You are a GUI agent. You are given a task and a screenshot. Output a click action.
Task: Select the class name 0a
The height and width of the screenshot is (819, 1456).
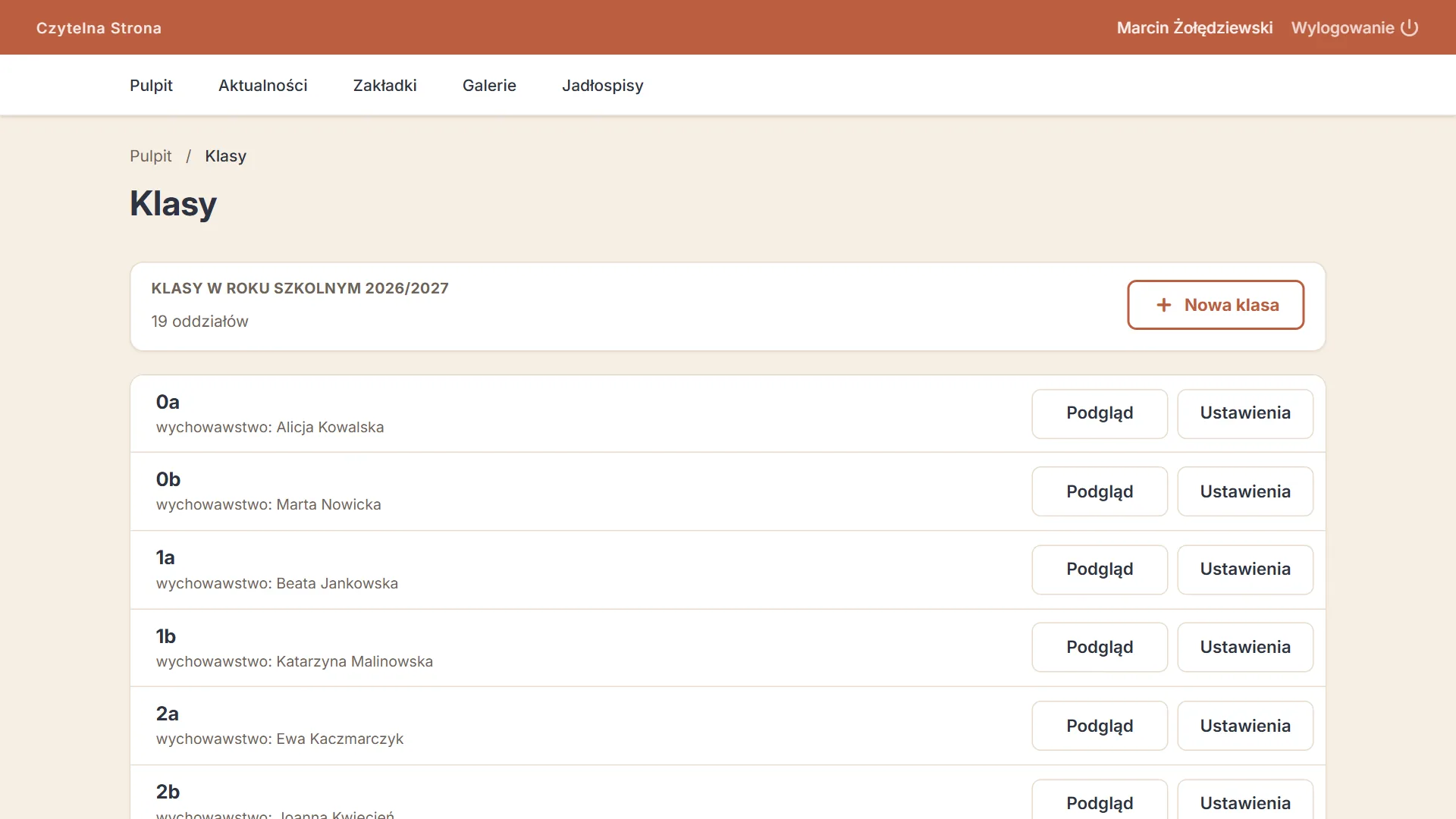pyautogui.click(x=168, y=402)
